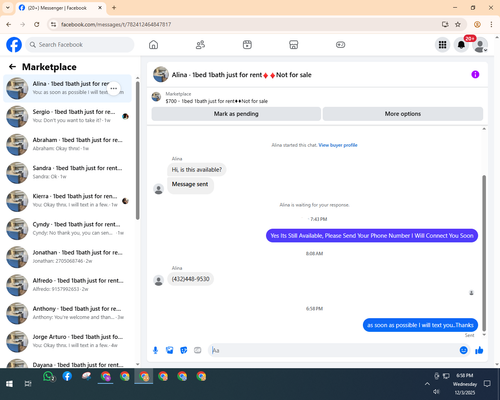Click the 'Yes Its Still Available' message
Image resolution: width=500 pixels, height=400 pixels.
[x=372, y=236]
